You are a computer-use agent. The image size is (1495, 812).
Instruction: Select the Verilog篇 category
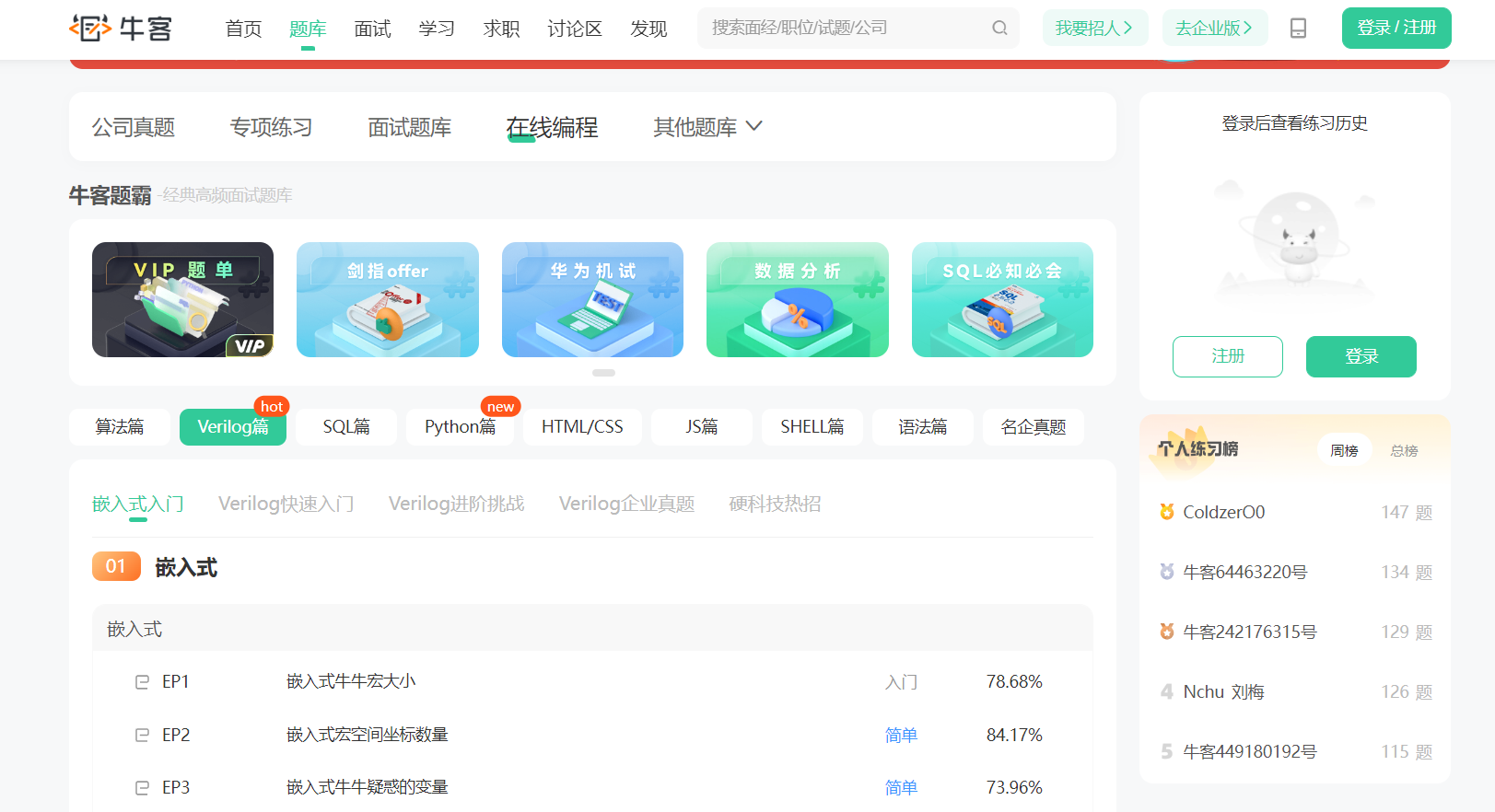pyautogui.click(x=233, y=427)
